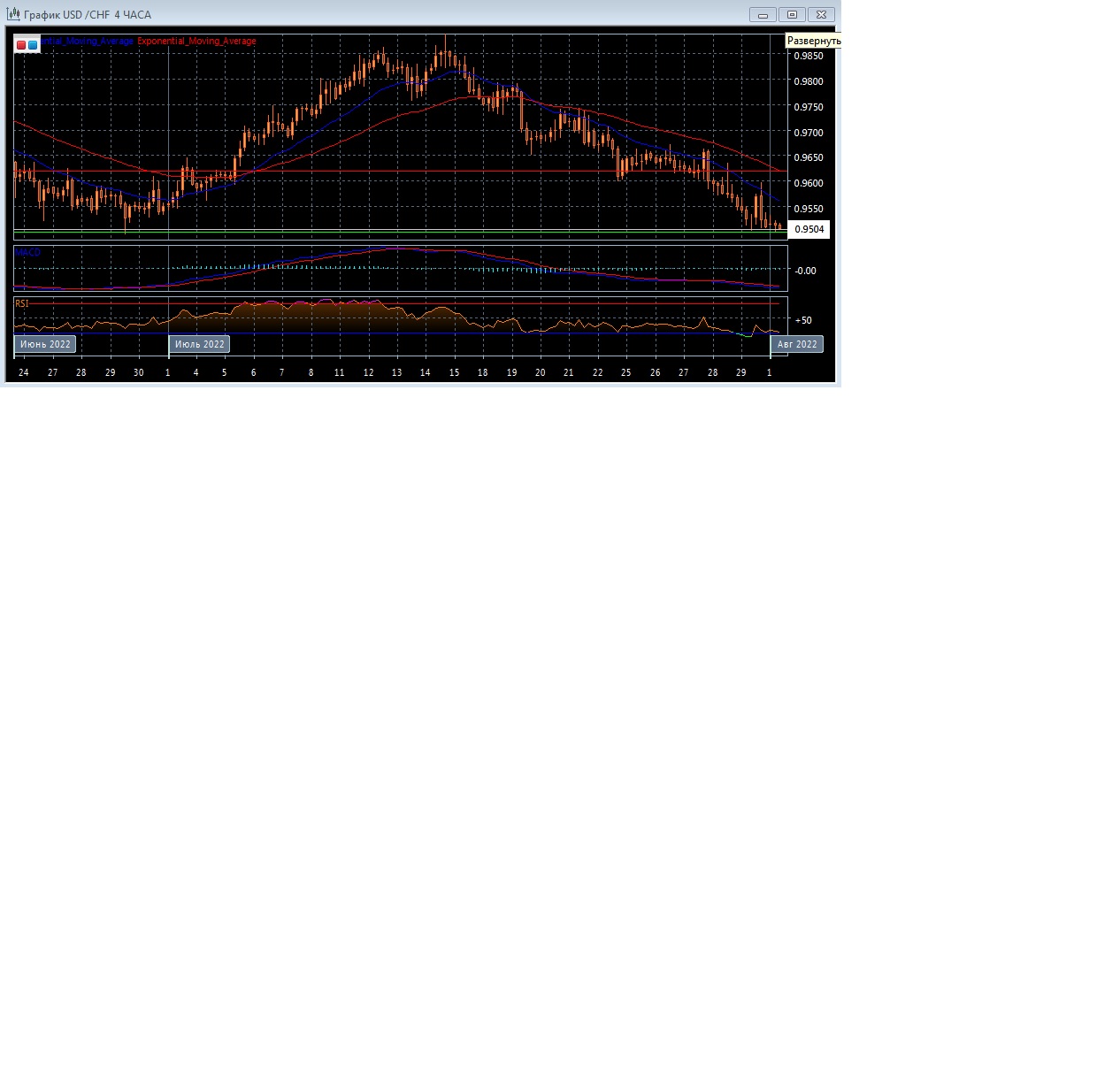The image size is (1120, 1086).
Task: Click the 0.9850 price axis label
Action: pos(808,57)
